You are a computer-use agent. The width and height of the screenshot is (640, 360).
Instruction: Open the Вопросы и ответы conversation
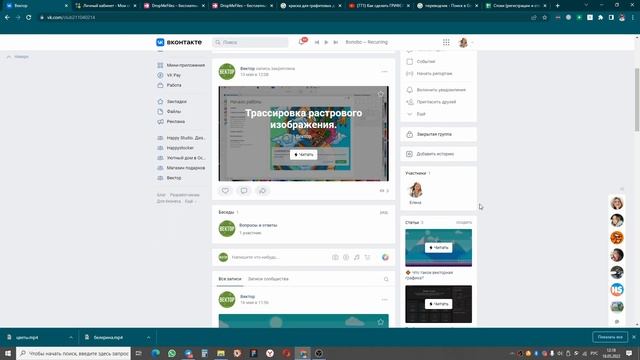258,225
